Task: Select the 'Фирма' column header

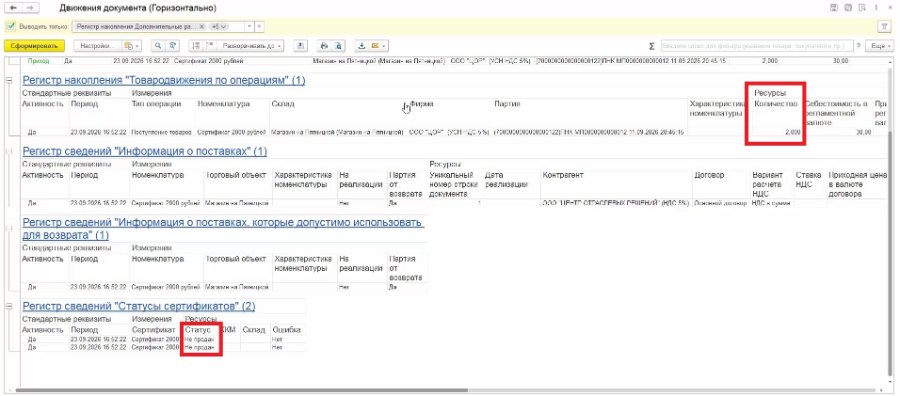Action: [x=421, y=104]
